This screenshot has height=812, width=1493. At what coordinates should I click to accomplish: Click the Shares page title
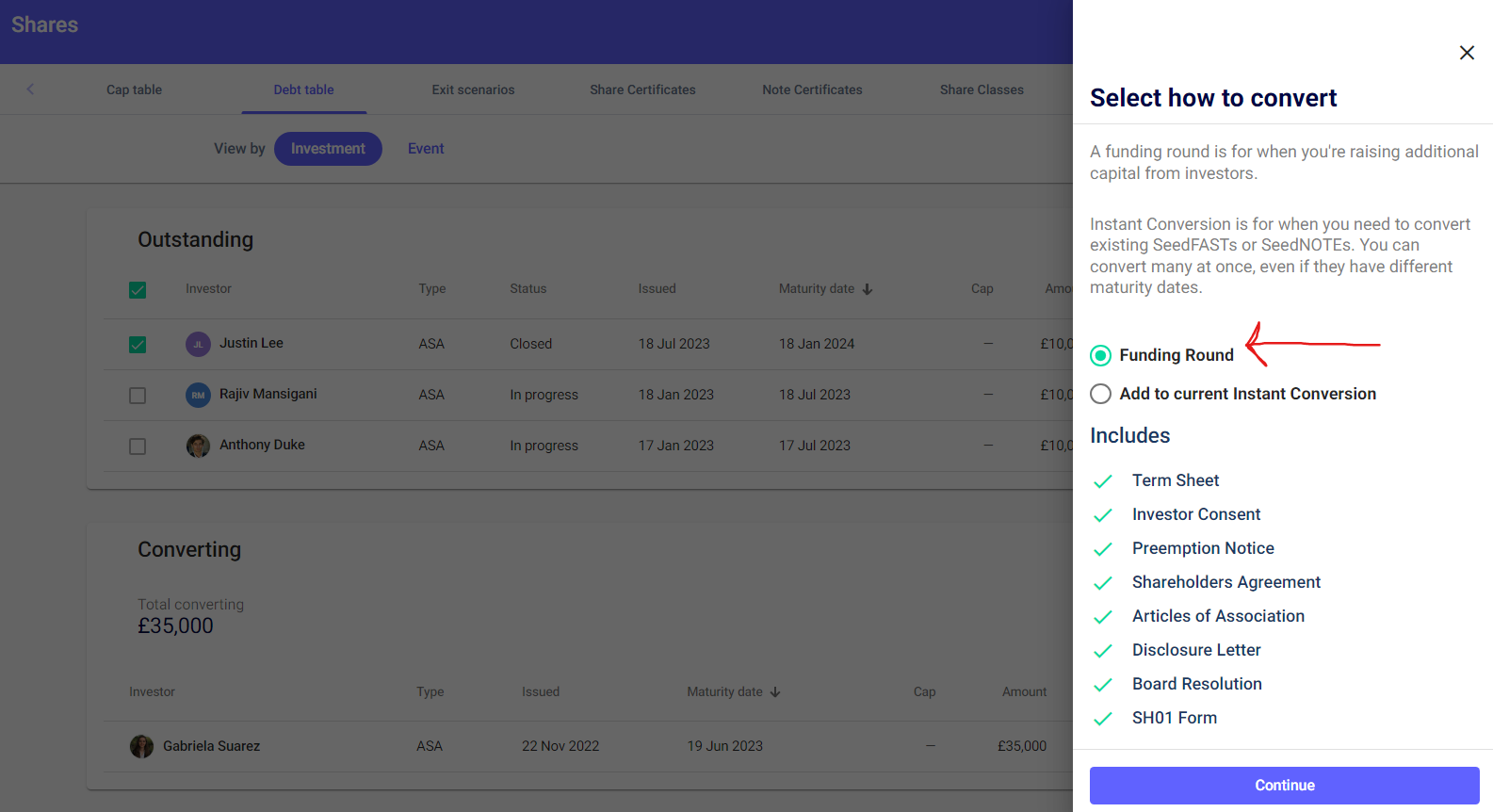coord(45,24)
